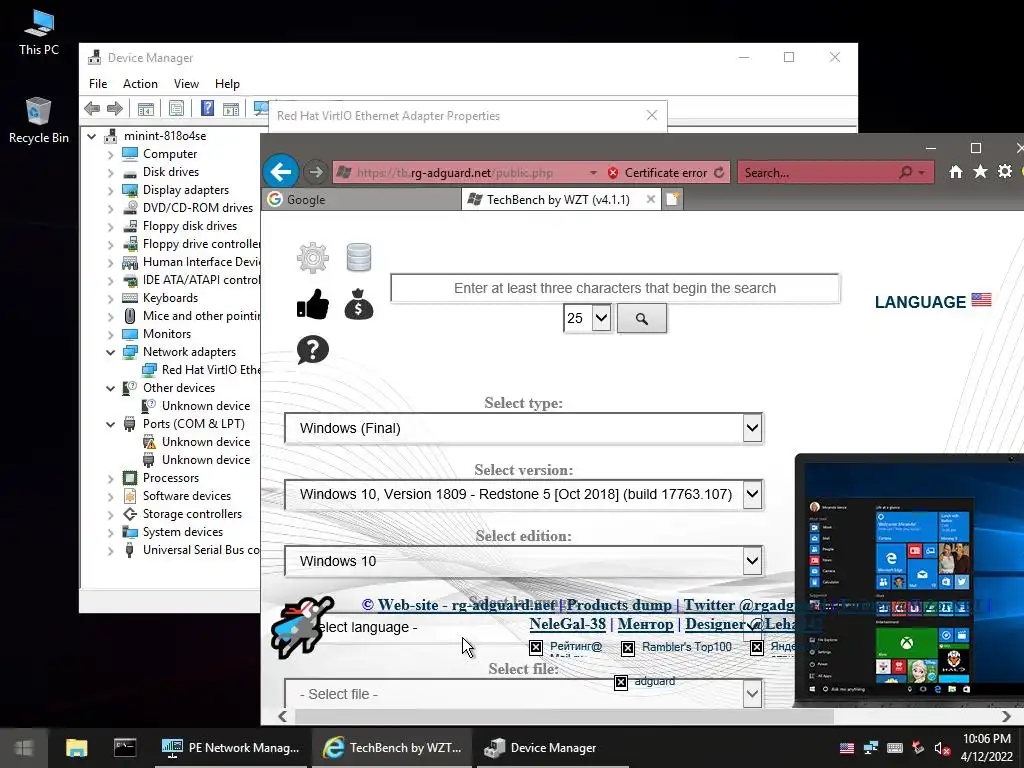Click the Properties icon in Device Manager toolbar
This screenshot has width=1024, height=768.
[176, 108]
